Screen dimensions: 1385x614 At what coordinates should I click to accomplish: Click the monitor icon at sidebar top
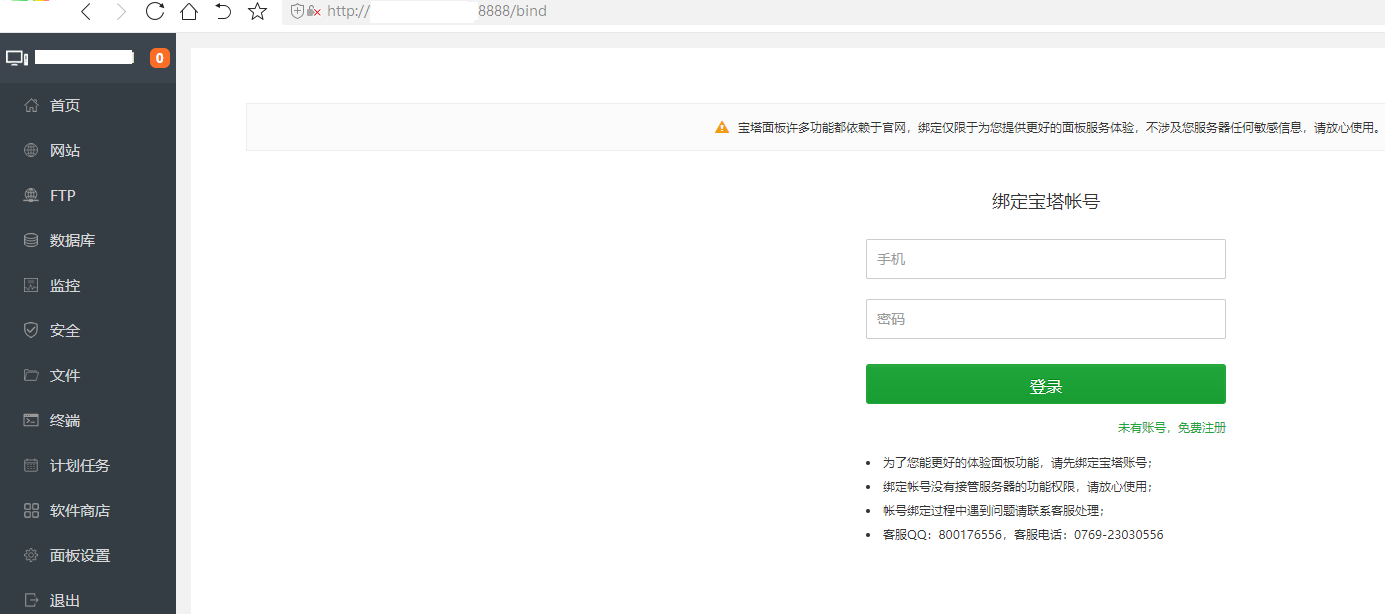click(x=17, y=58)
